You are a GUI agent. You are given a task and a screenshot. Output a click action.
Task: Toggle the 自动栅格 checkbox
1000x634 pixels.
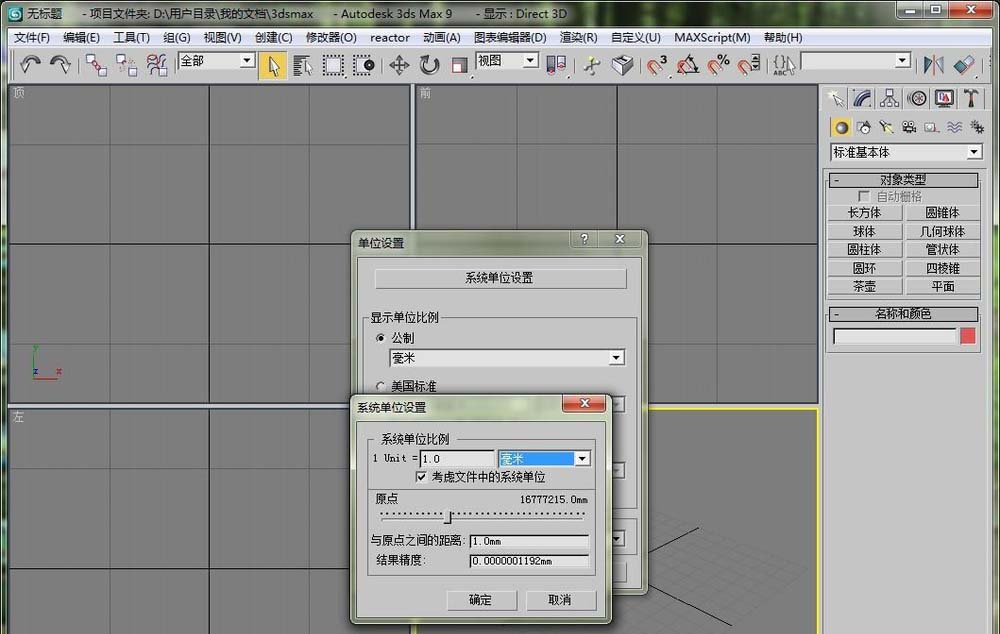[x=864, y=196]
